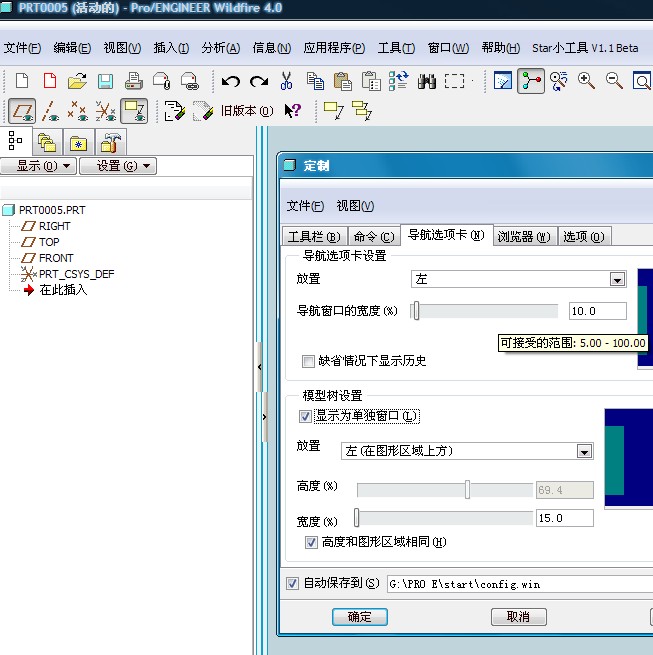Screen dimensions: 653x655
Task: Select PRT0005.PRT in the model tree
Action: [x=52, y=210]
